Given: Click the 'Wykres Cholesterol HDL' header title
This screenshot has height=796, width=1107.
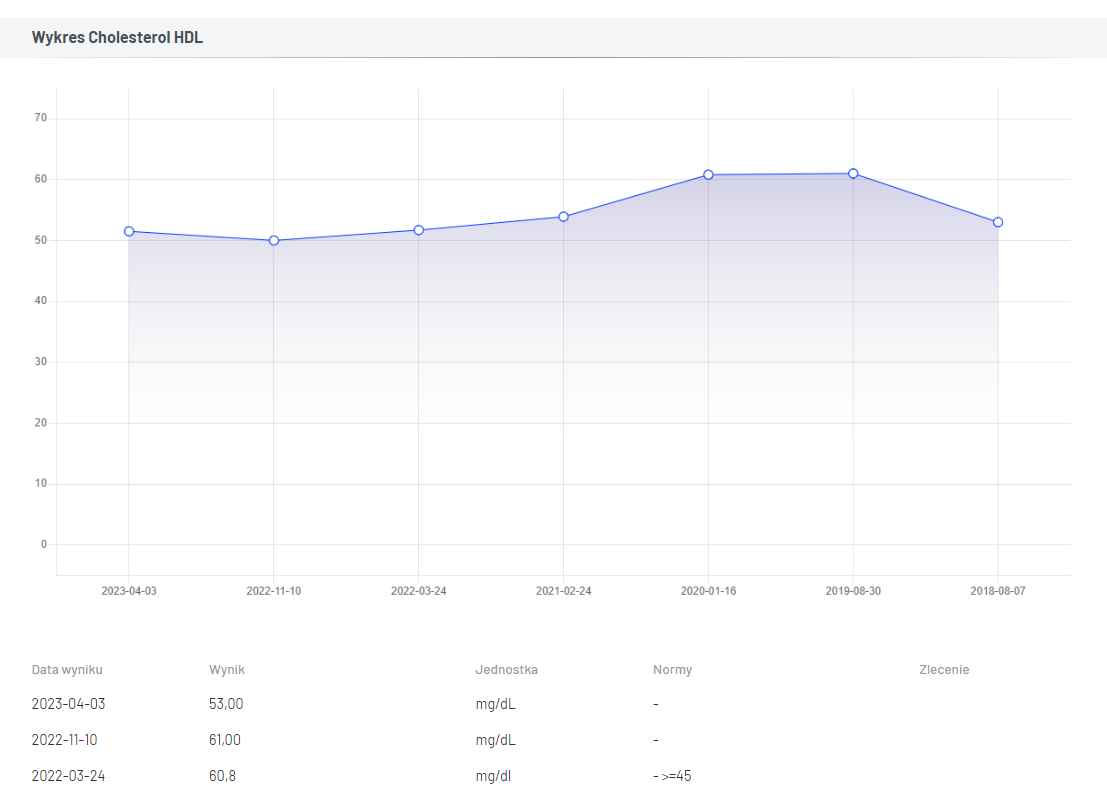Looking at the screenshot, I should tap(117, 38).
